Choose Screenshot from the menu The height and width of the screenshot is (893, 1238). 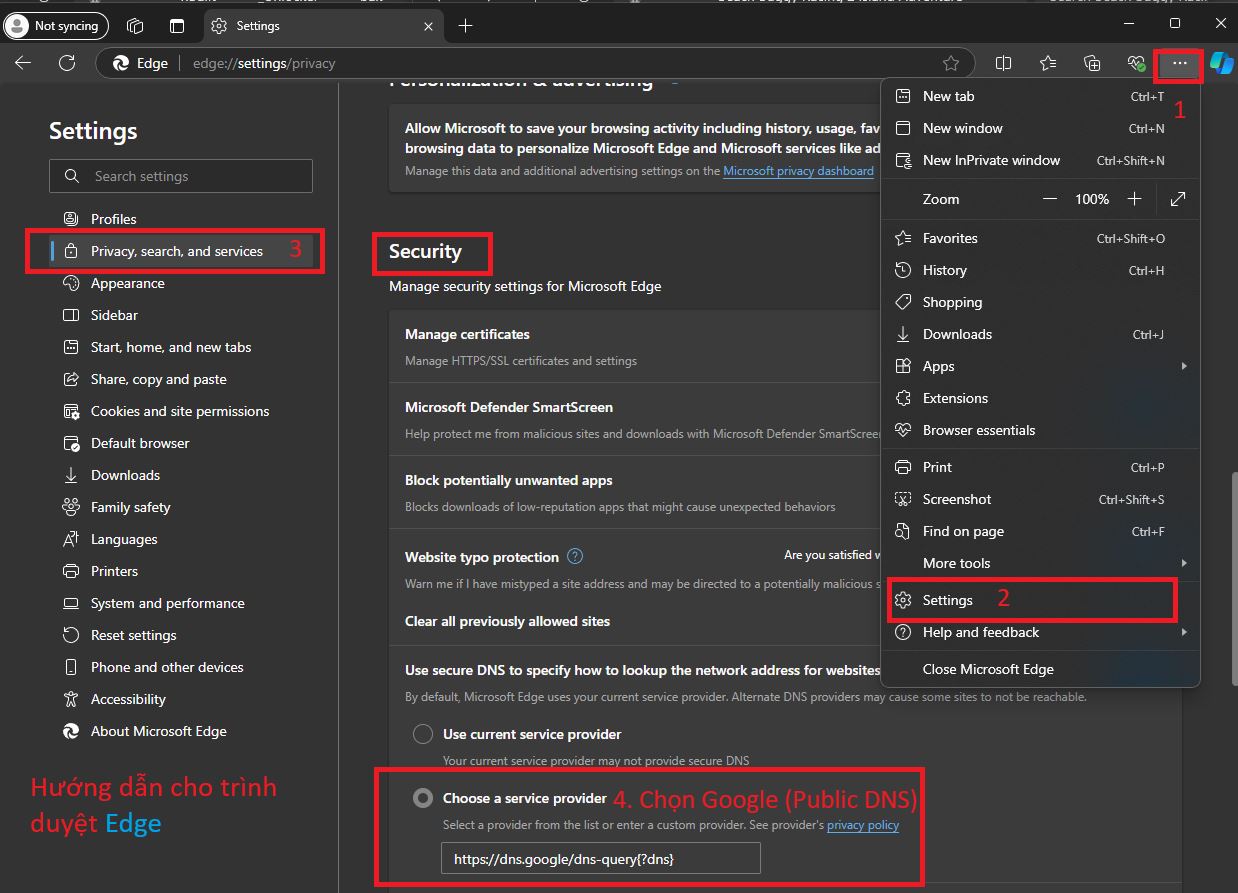(x=1040, y=499)
